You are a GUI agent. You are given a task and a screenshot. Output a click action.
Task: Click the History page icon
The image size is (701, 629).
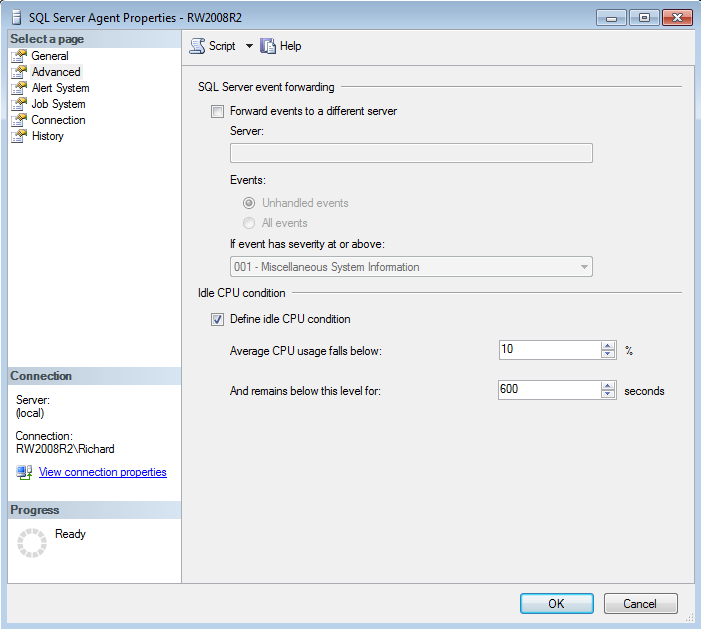point(18,136)
